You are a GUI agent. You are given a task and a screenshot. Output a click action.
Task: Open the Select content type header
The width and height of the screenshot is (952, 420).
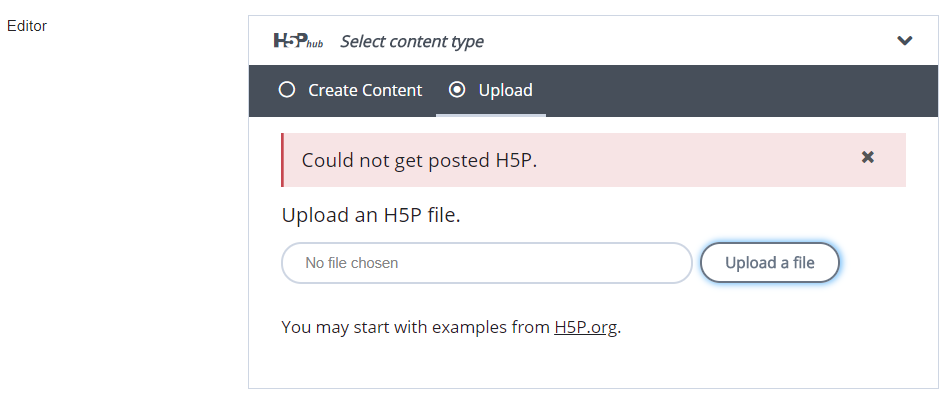(593, 41)
